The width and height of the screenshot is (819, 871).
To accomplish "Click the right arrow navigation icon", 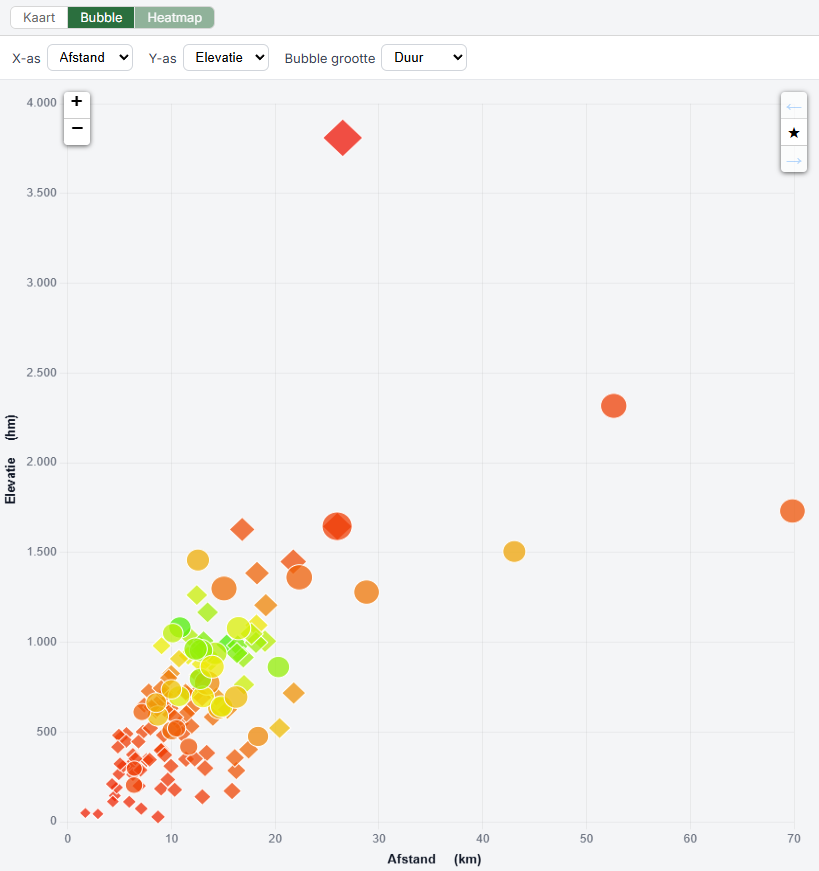I will (793, 160).
